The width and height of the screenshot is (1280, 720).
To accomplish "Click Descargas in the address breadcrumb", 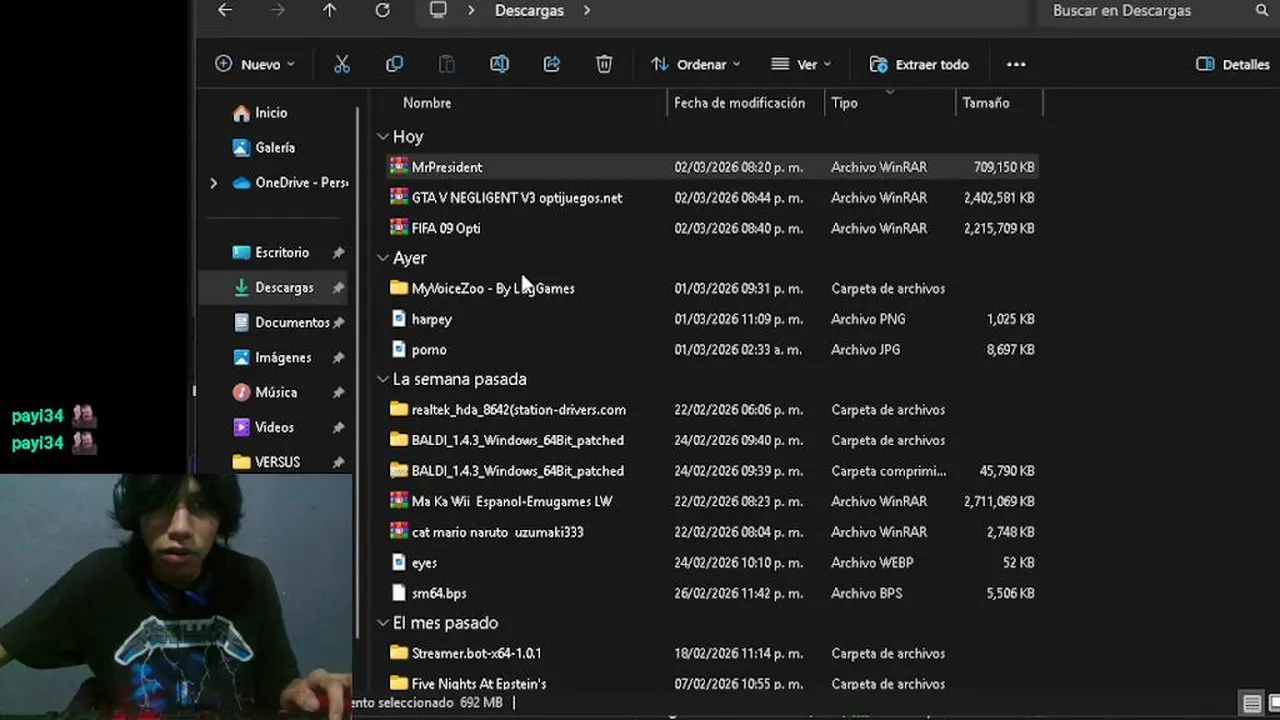I will [529, 10].
